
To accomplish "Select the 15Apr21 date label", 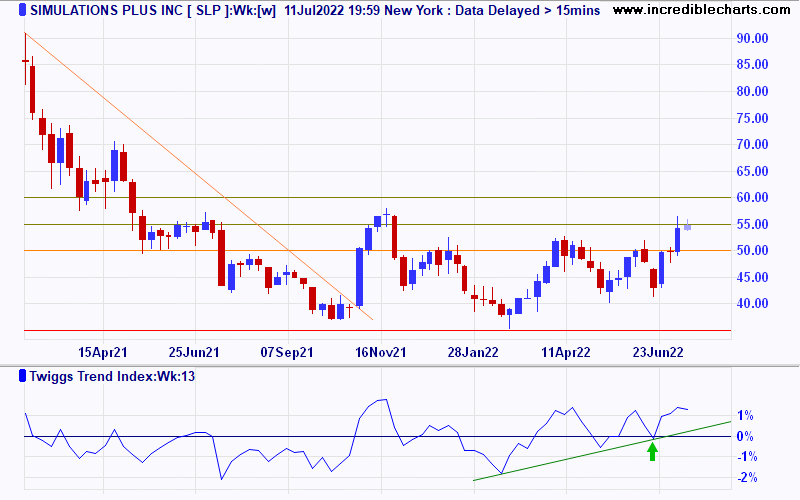I will click(x=103, y=353).
